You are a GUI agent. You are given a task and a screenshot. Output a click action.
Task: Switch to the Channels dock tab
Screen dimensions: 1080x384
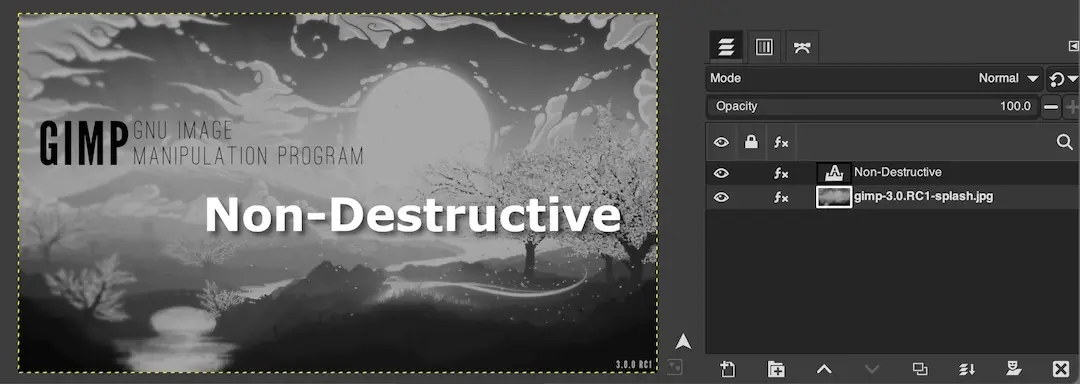tap(764, 47)
